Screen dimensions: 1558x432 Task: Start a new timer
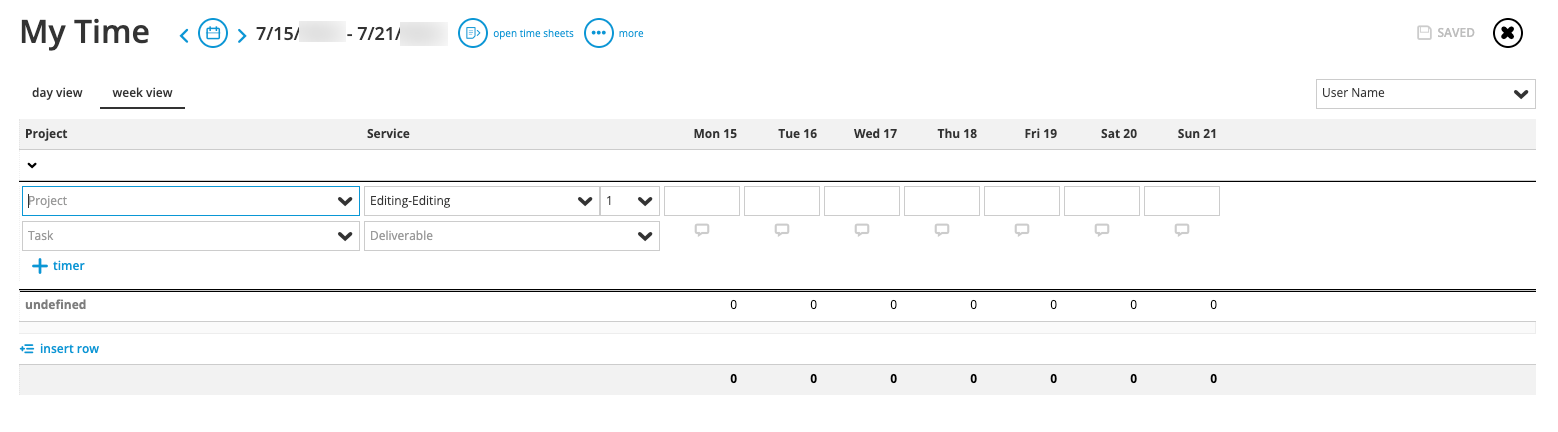[x=58, y=266]
